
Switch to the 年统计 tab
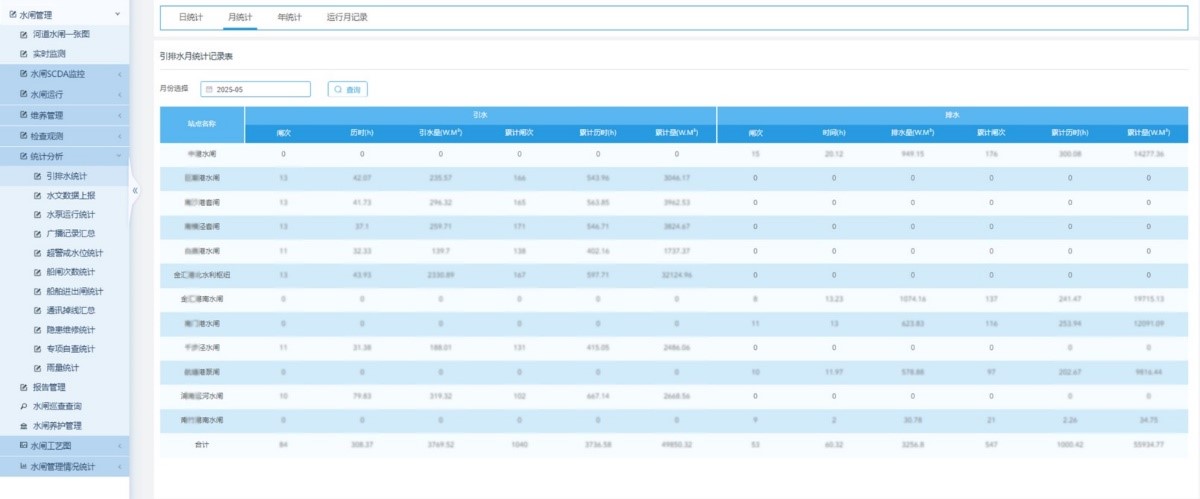point(289,17)
